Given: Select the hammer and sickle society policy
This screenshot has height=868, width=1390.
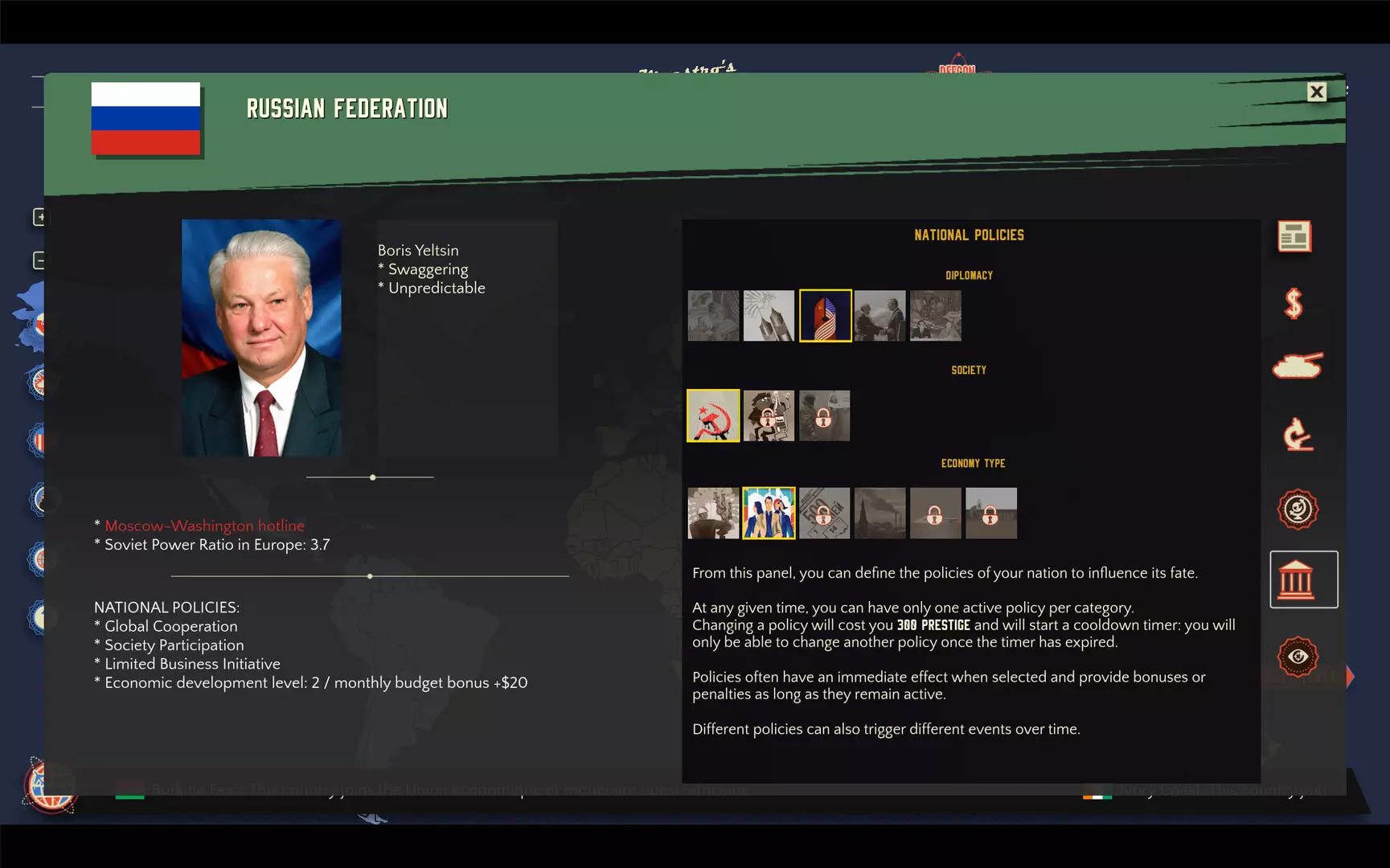Looking at the screenshot, I should [713, 416].
